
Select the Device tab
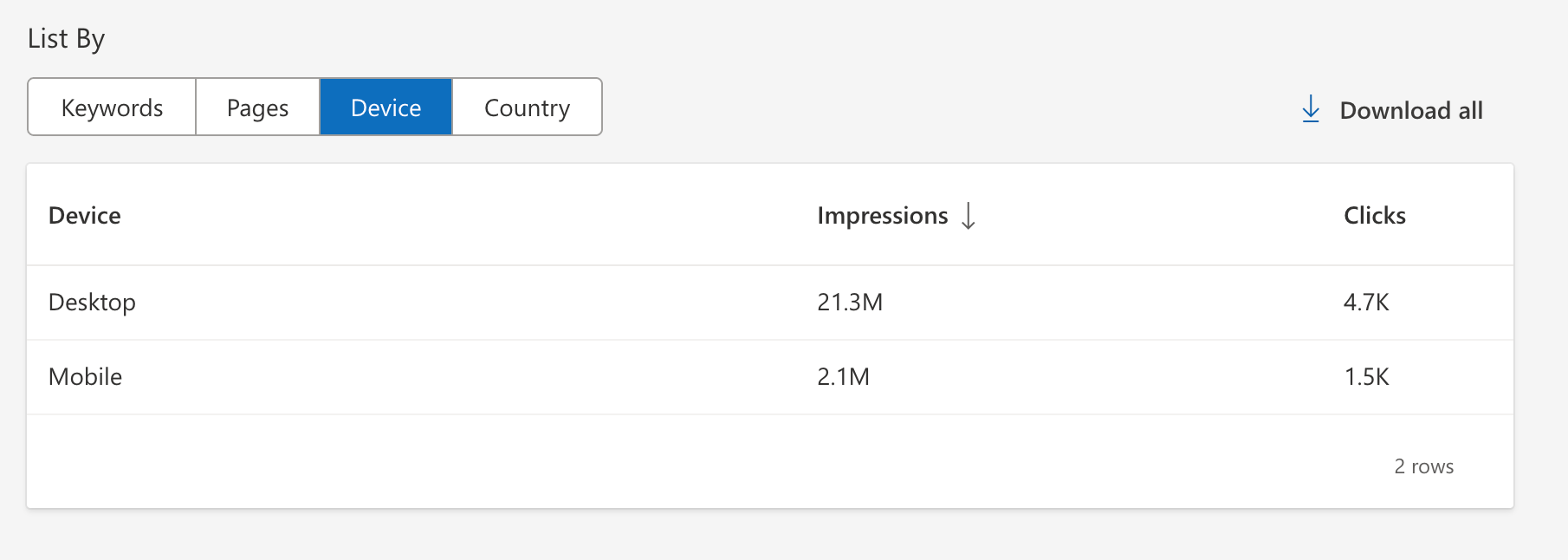point(386,107)
